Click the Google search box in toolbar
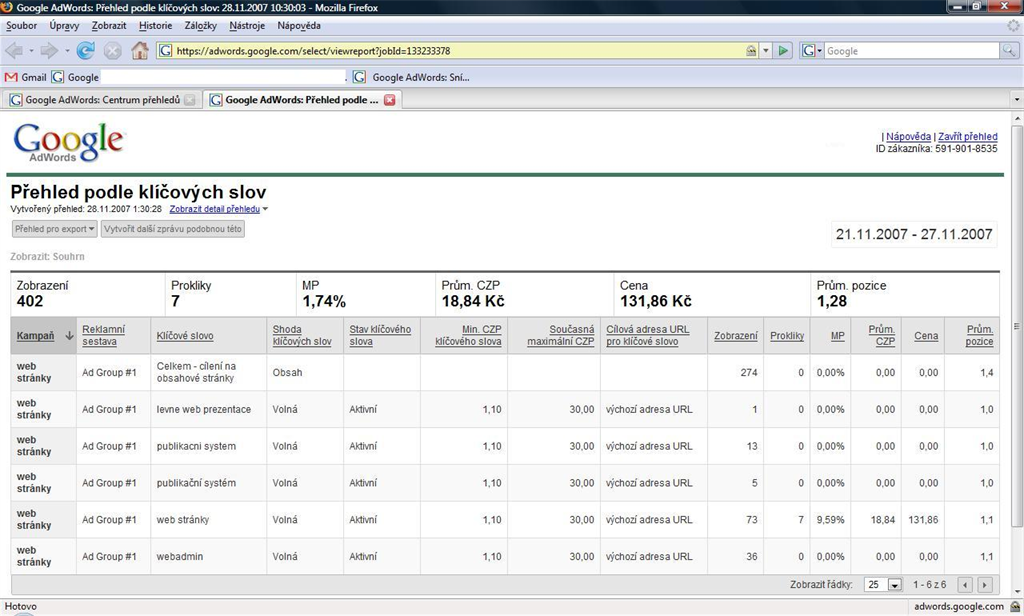 (x=911, y=51)
